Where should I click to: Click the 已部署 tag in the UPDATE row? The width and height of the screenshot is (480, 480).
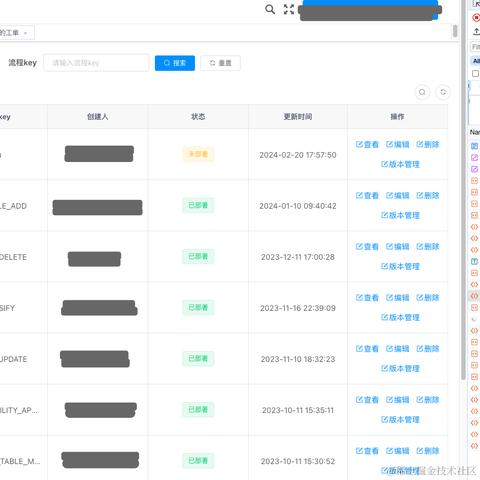[x=198, y=358]
